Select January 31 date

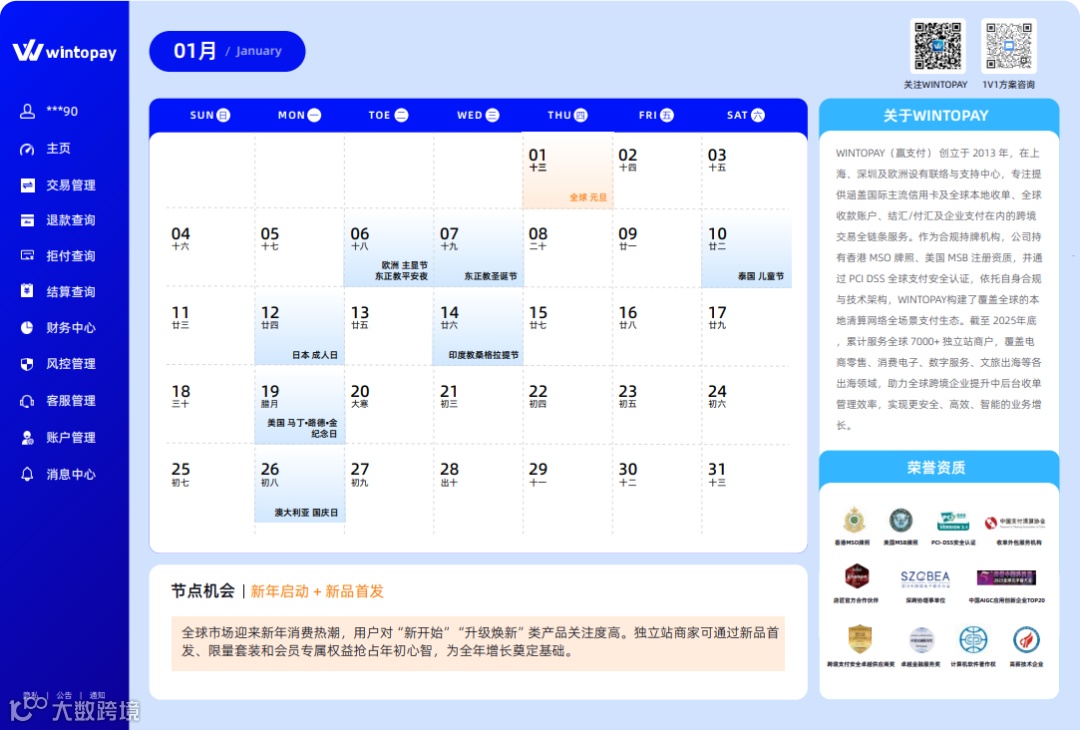coord(717,474)
